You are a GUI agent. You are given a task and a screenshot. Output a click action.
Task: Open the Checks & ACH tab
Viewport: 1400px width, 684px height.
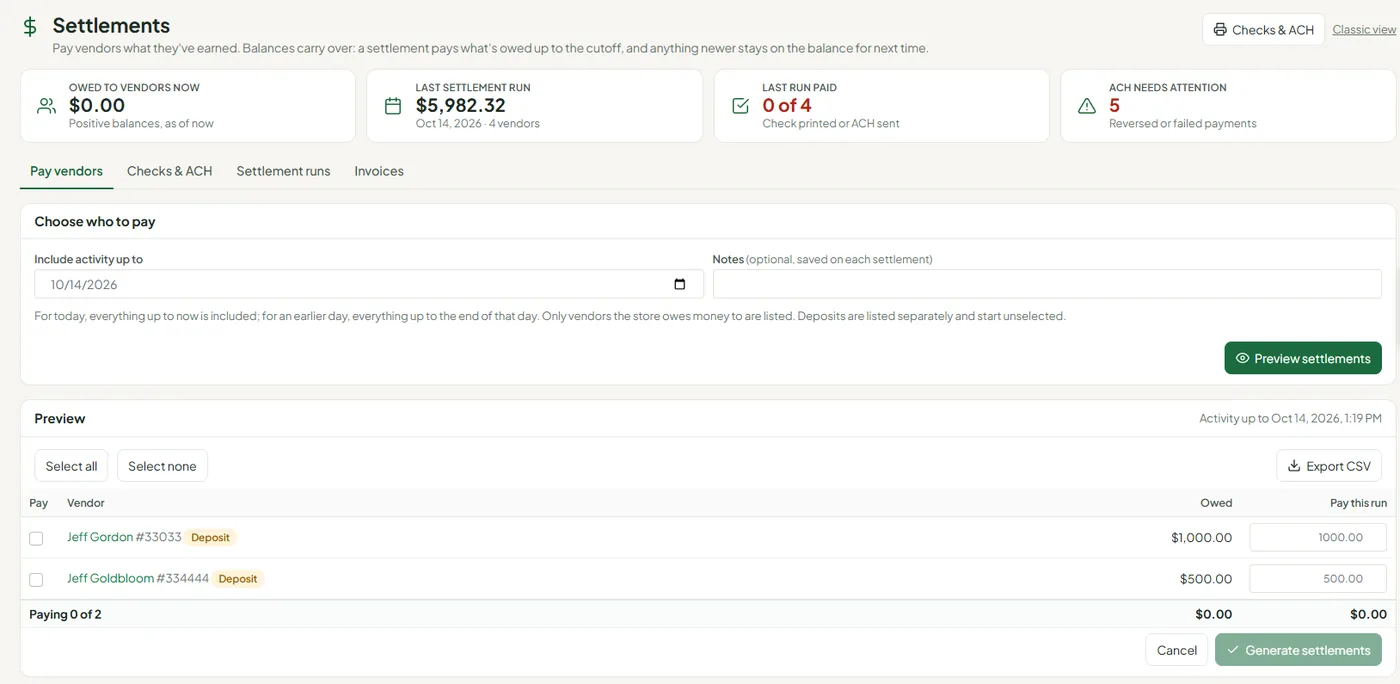(170, 171)
